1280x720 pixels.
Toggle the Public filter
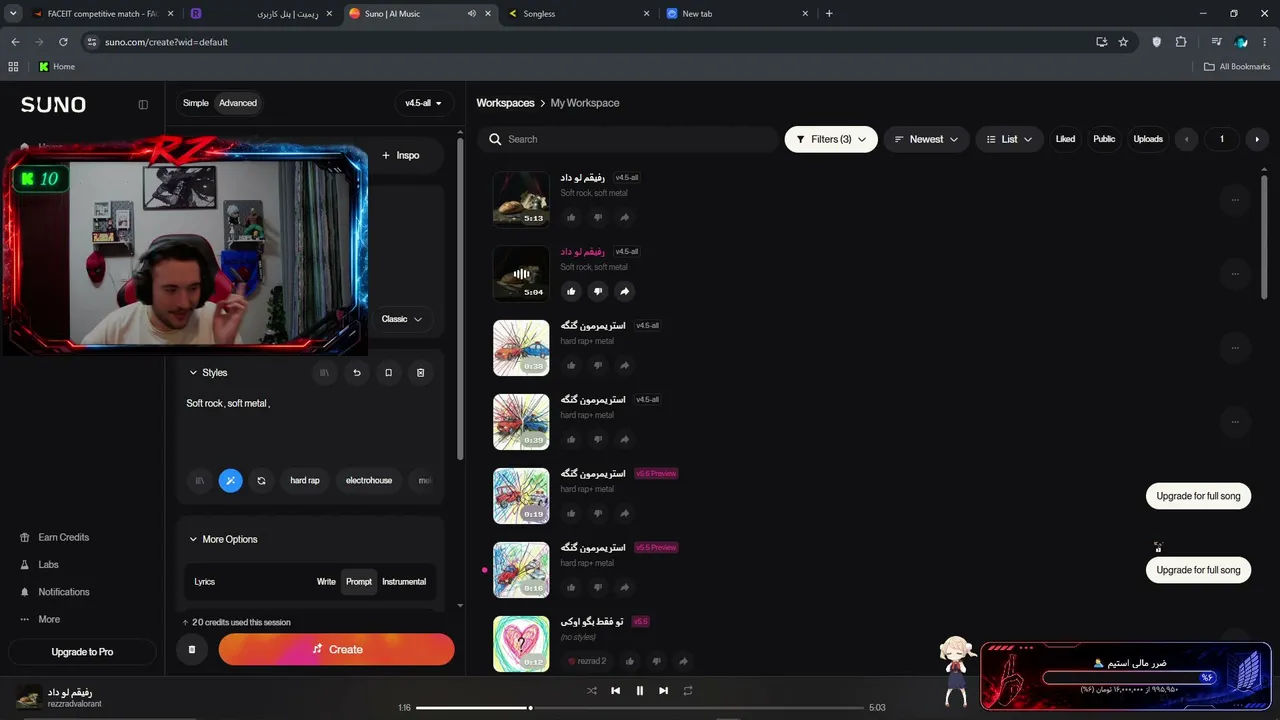pos(1104,139)
